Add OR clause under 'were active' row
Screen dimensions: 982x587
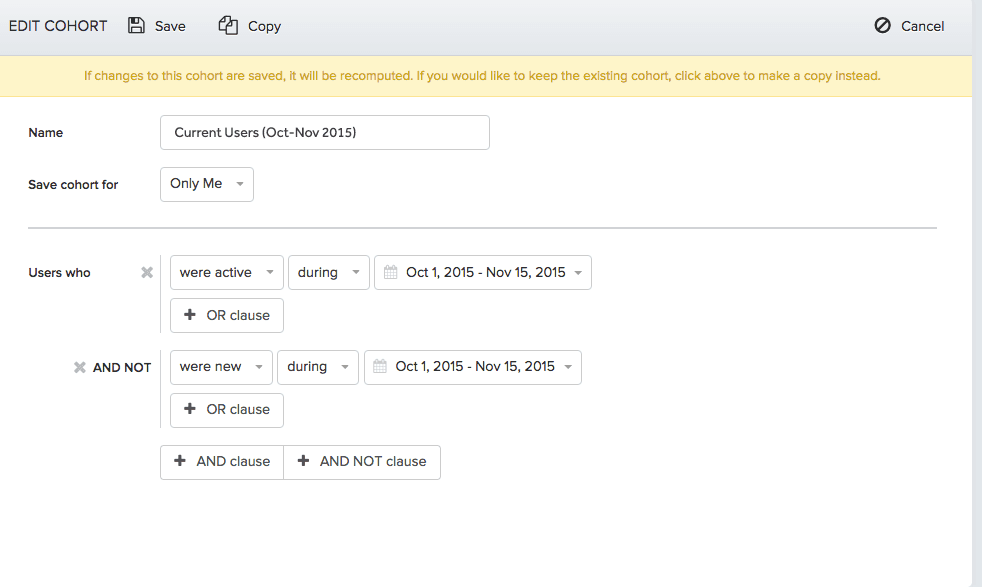click(227, 315)
